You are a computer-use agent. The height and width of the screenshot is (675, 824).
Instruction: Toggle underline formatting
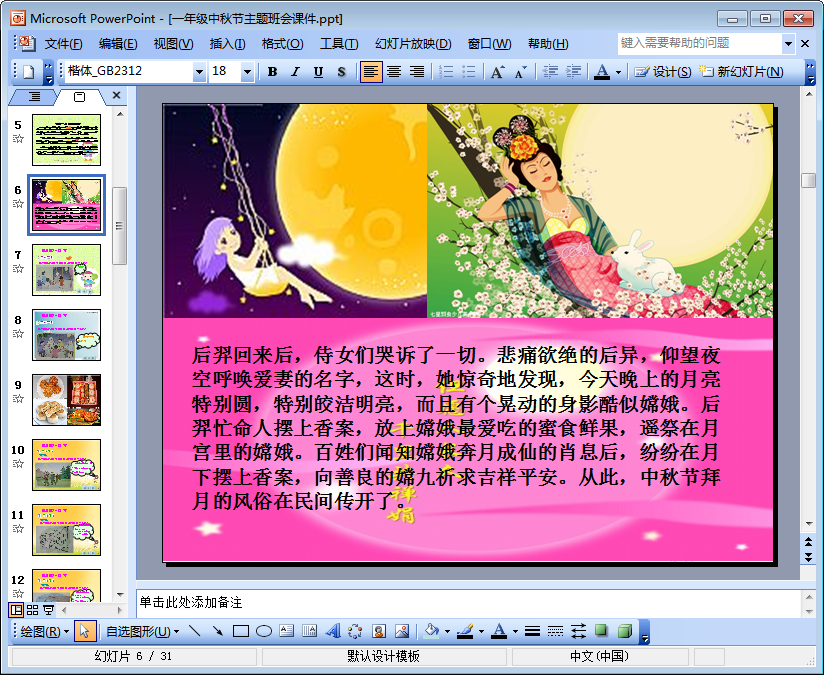(x=318, y=71)
